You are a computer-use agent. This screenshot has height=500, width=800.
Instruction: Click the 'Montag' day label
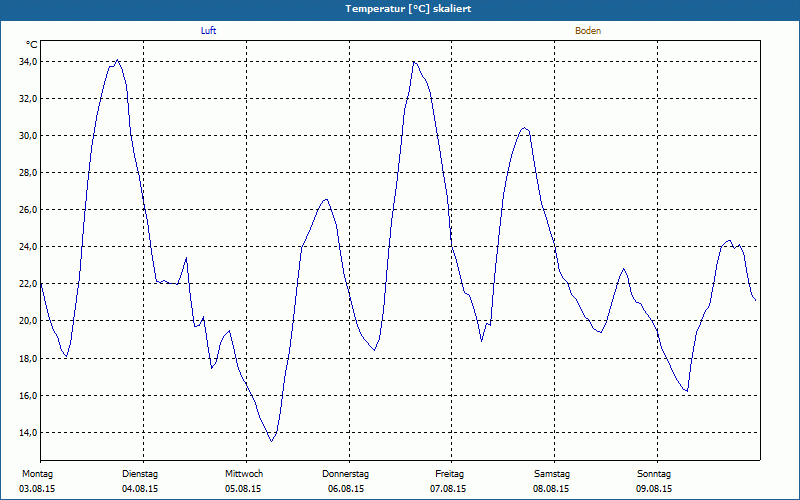pos(37,474)
